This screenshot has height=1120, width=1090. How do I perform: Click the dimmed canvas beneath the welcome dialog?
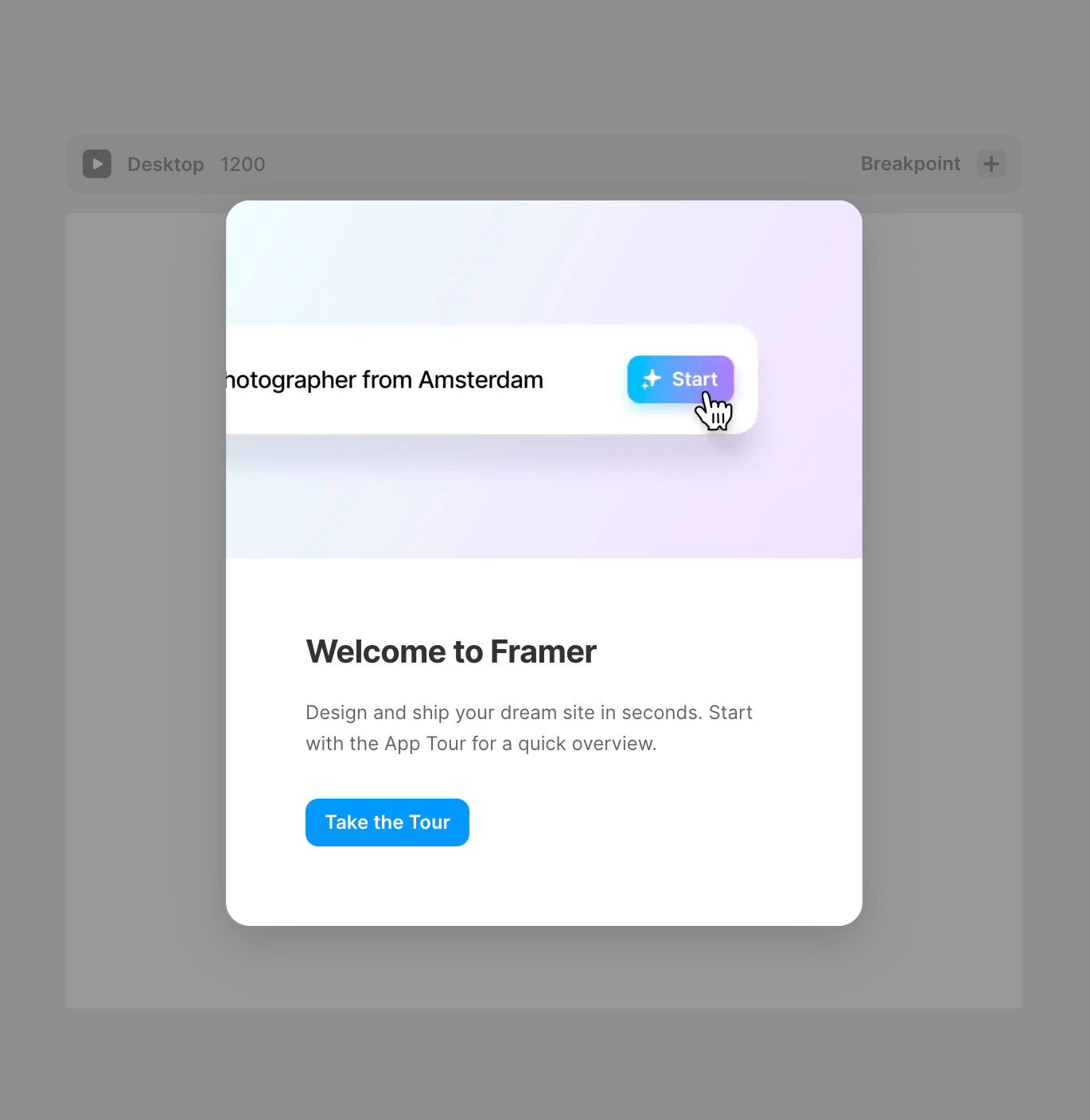pos(544,967)
